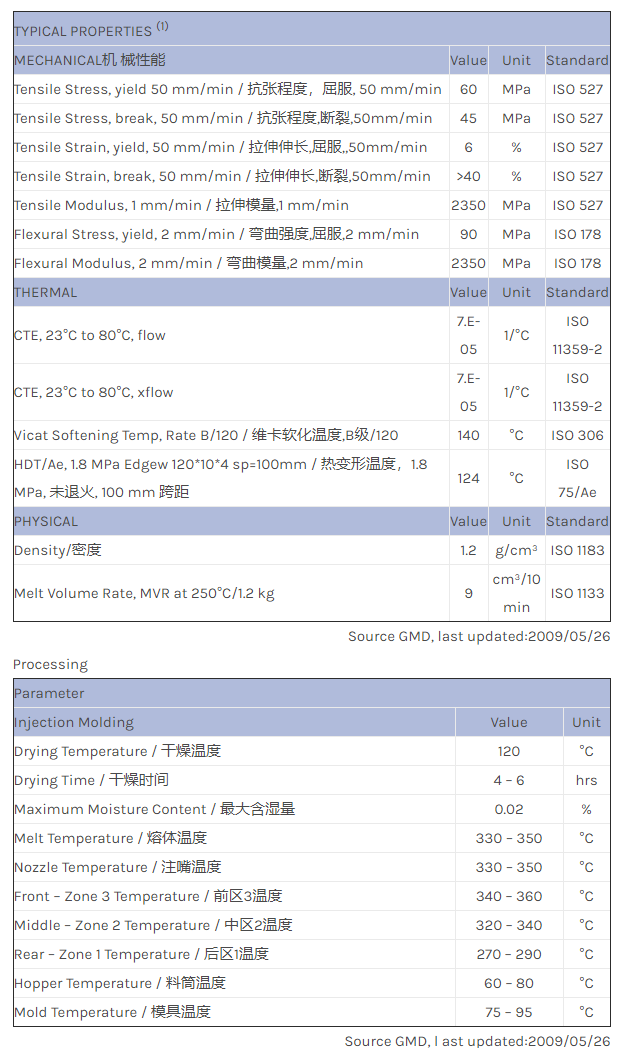
Task: Click the ISO 306 standard cell
Action: (x=577, y=435)
